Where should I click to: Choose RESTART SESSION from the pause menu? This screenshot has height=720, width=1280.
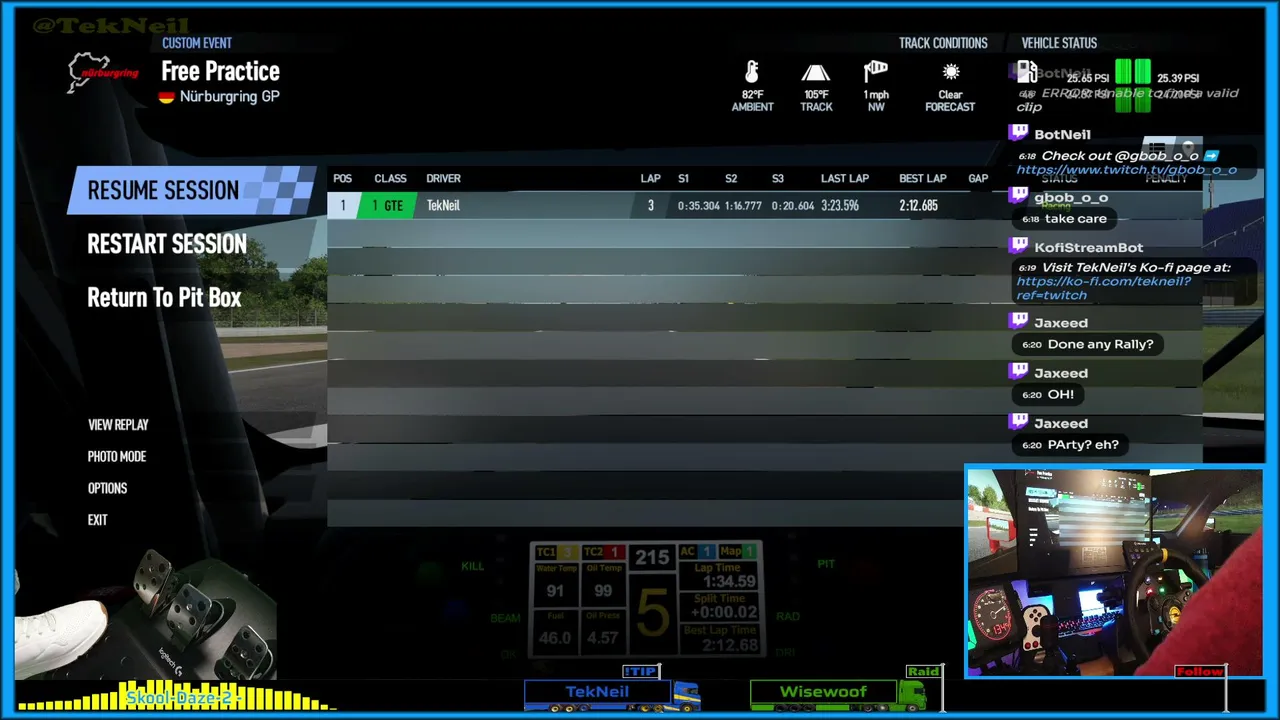point(167,244)
